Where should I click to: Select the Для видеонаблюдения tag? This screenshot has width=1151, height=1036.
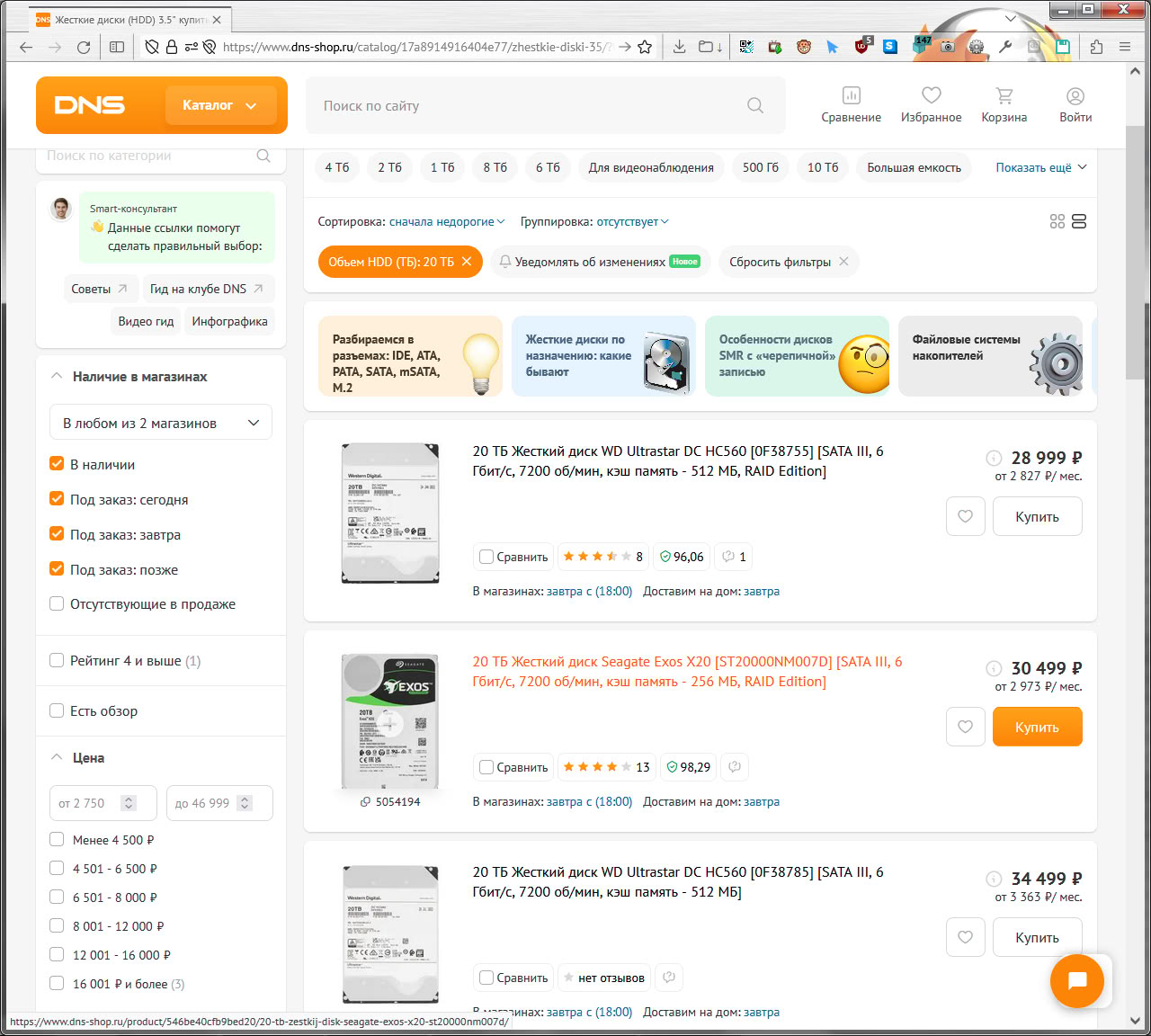[x=651, y=167]
